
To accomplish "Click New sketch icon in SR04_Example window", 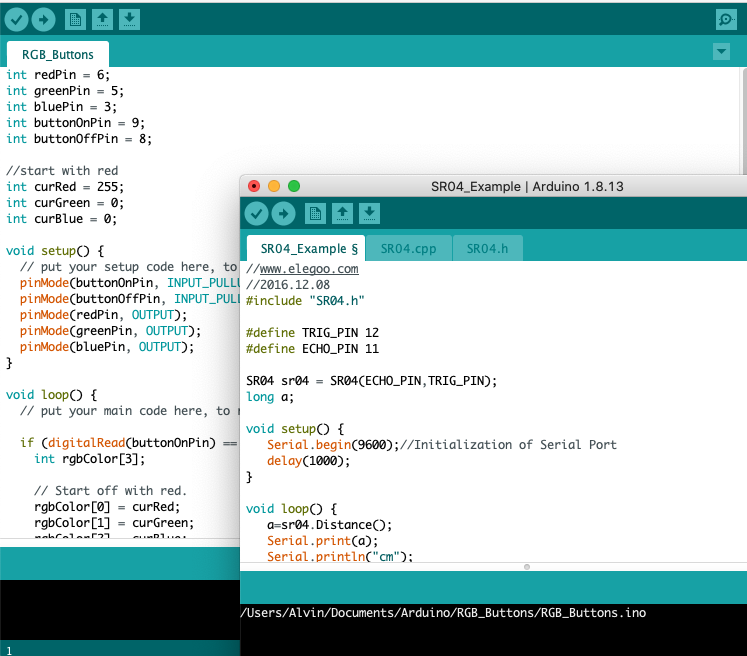I will (315, 213).
